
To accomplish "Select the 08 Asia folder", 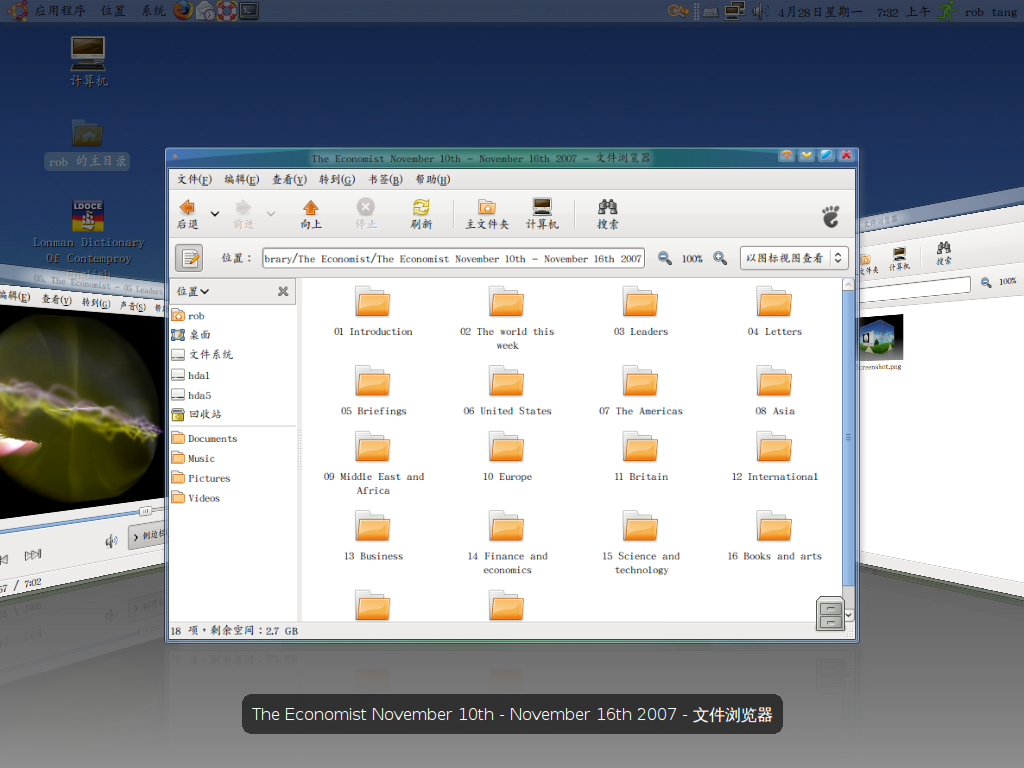I will (x=775, y=391).
